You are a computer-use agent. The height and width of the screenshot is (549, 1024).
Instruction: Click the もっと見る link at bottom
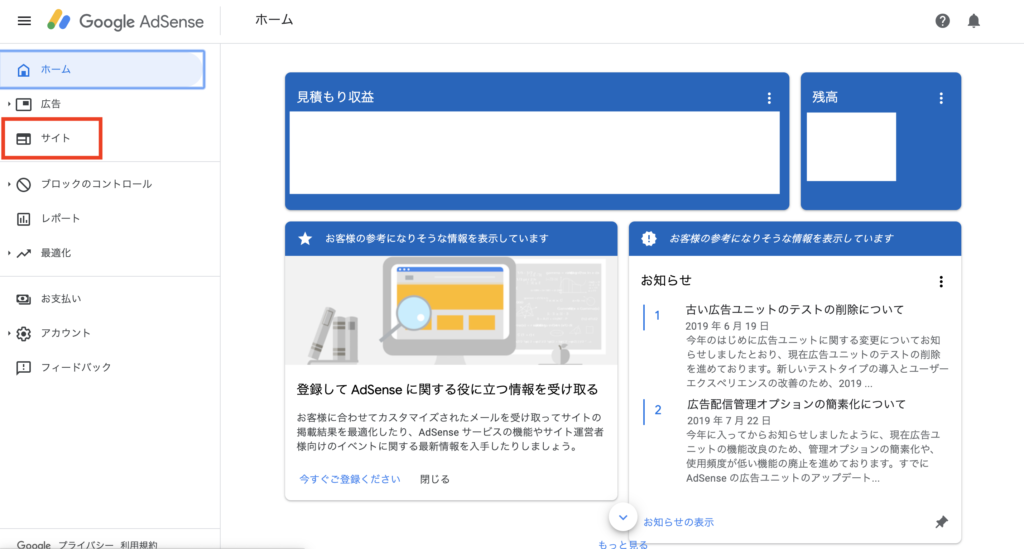[623, 544]
